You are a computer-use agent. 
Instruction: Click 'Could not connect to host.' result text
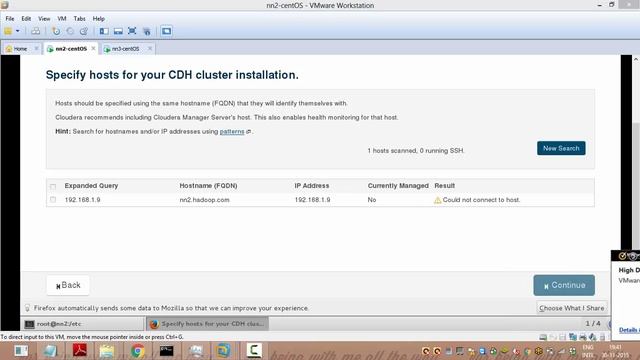[x=481, y=200]
